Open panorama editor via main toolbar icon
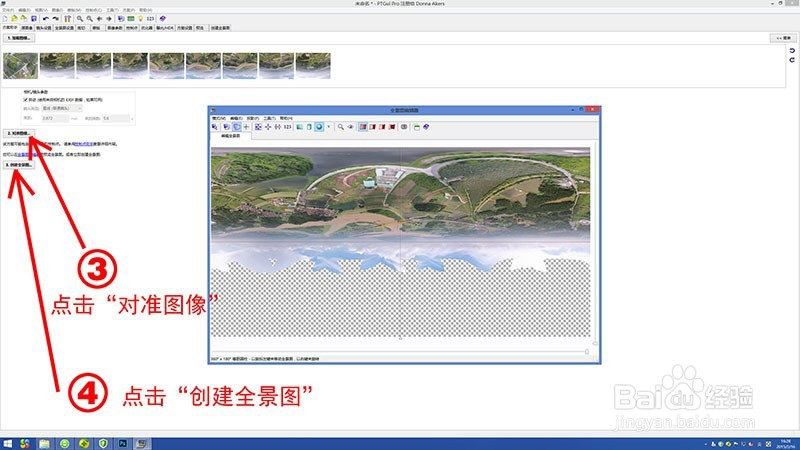800x450 pixels. point(121,18)
